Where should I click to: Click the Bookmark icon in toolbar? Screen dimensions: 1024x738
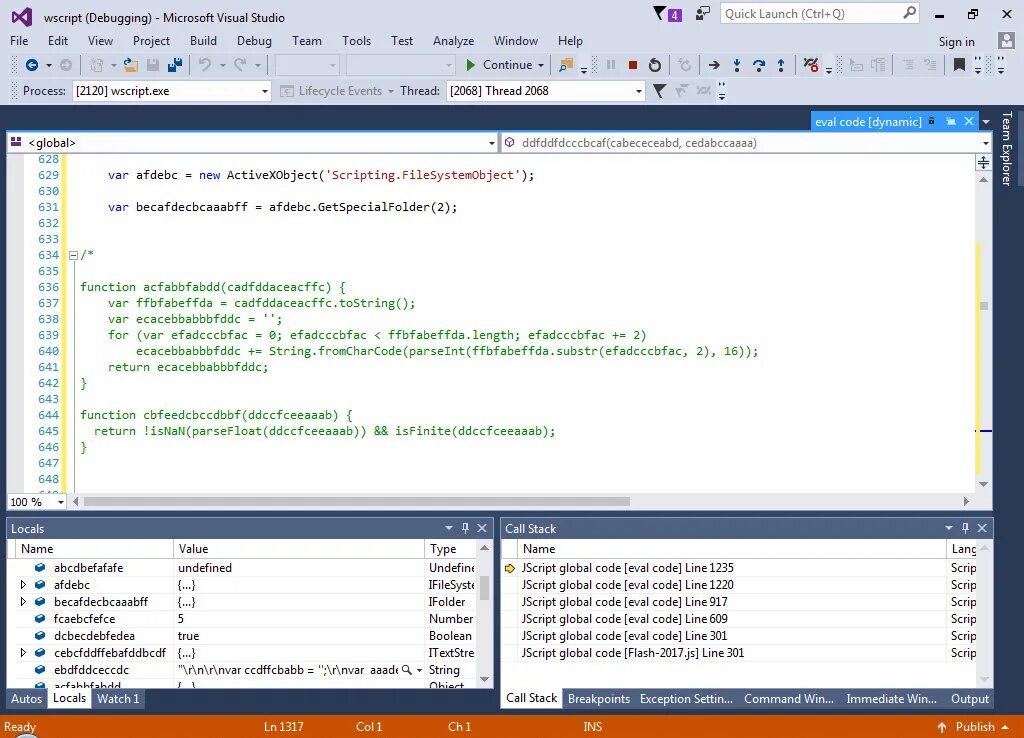(959, 65)
